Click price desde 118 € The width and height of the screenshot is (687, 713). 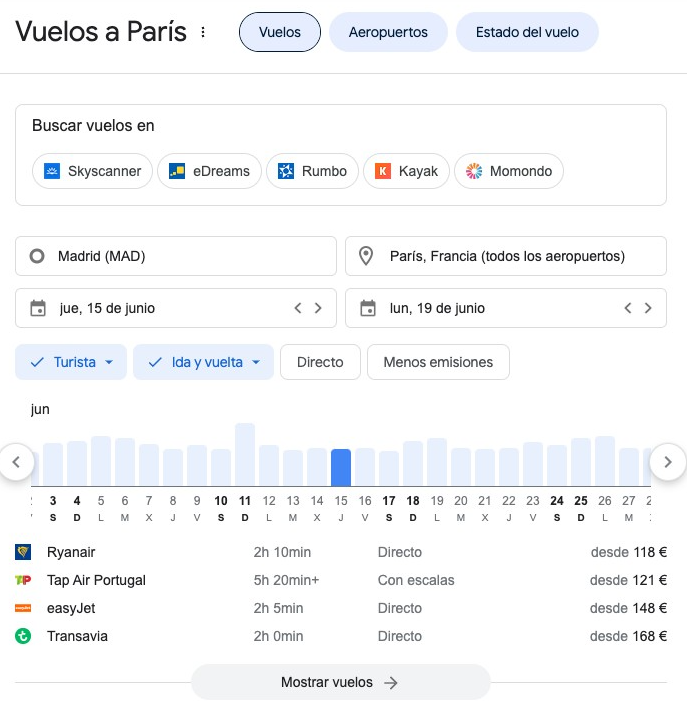point(629,552)
